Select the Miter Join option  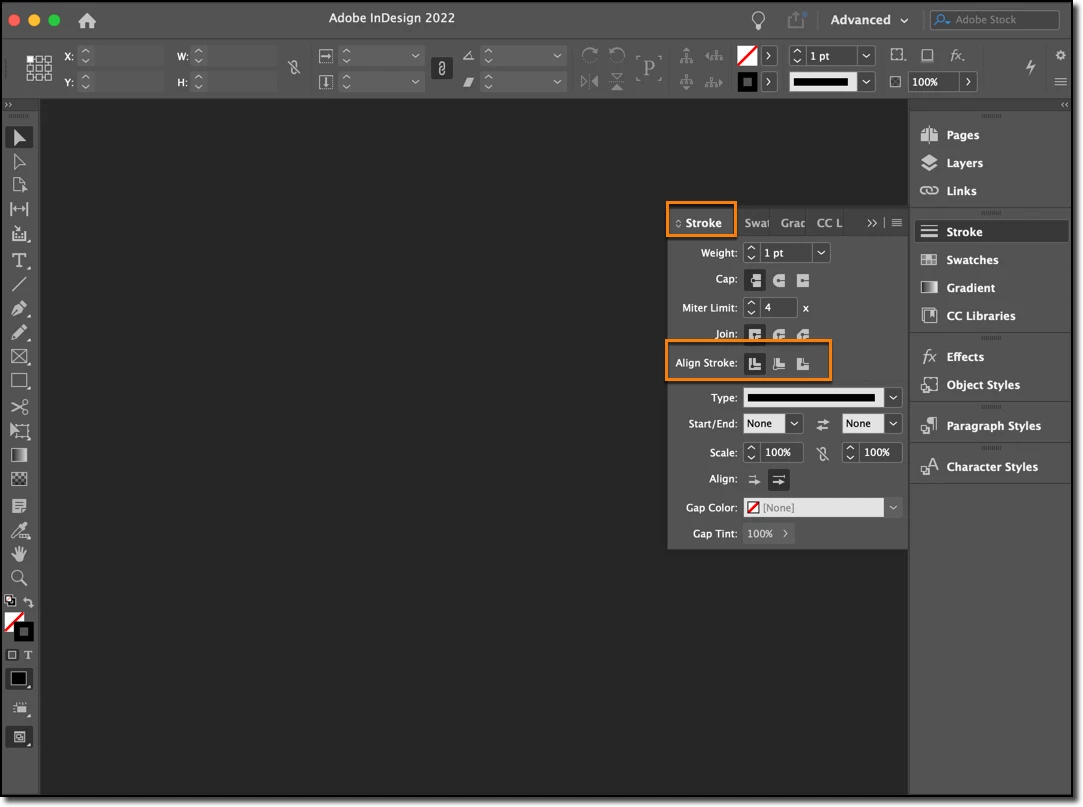point(755,334)
